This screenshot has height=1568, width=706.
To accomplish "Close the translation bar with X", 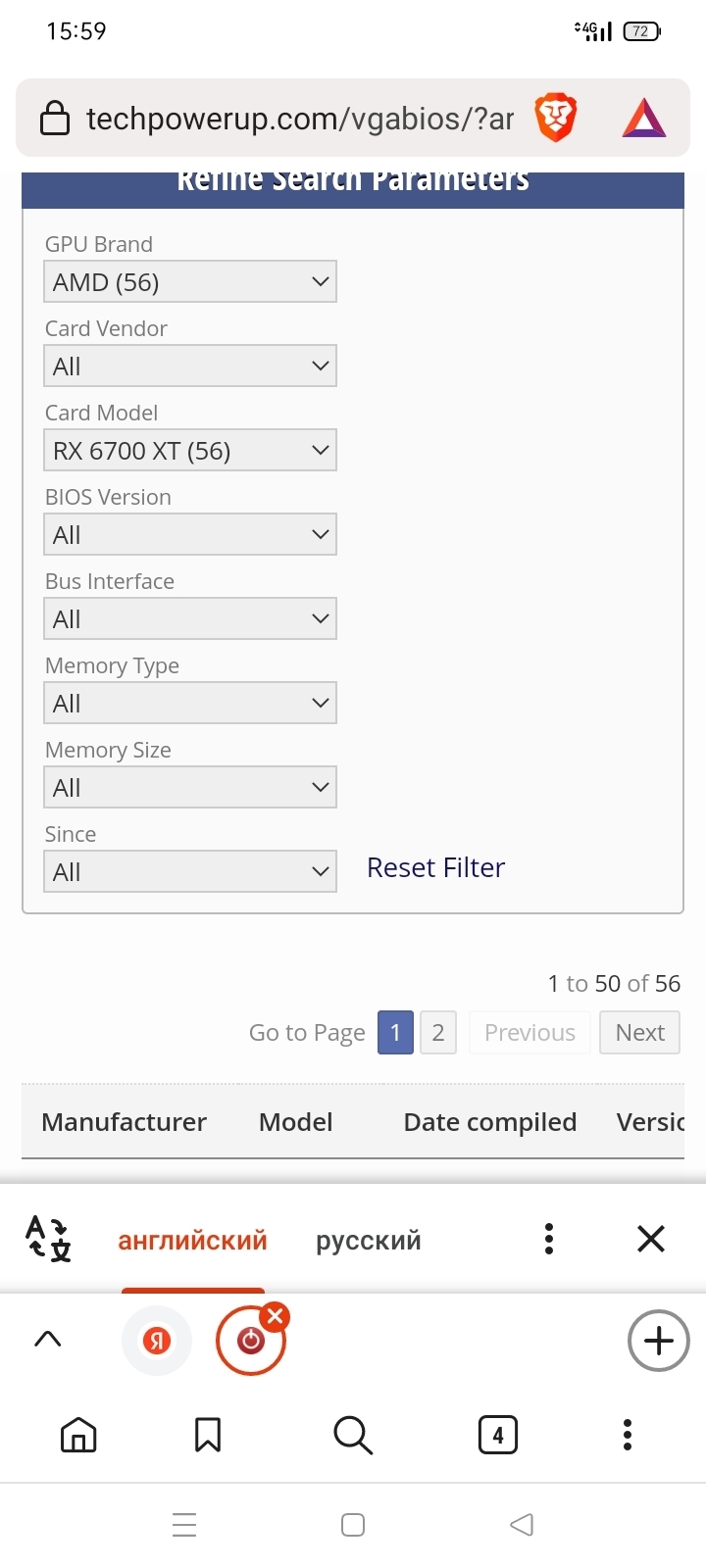I will coord(651,1239).
